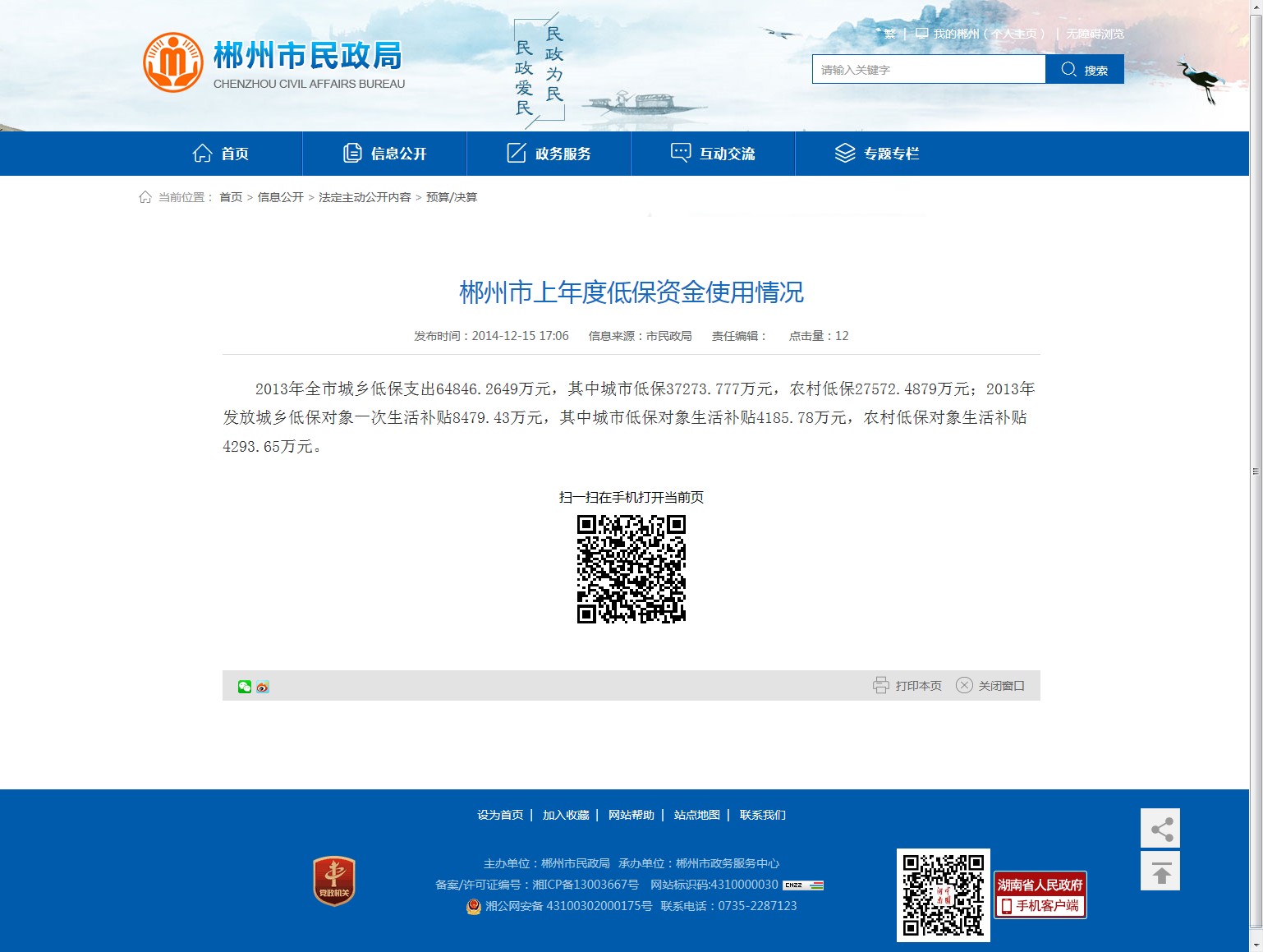Click the breadcrumb house icon
The height and width of the screenshot is (952, 1263).
(145, 197)
